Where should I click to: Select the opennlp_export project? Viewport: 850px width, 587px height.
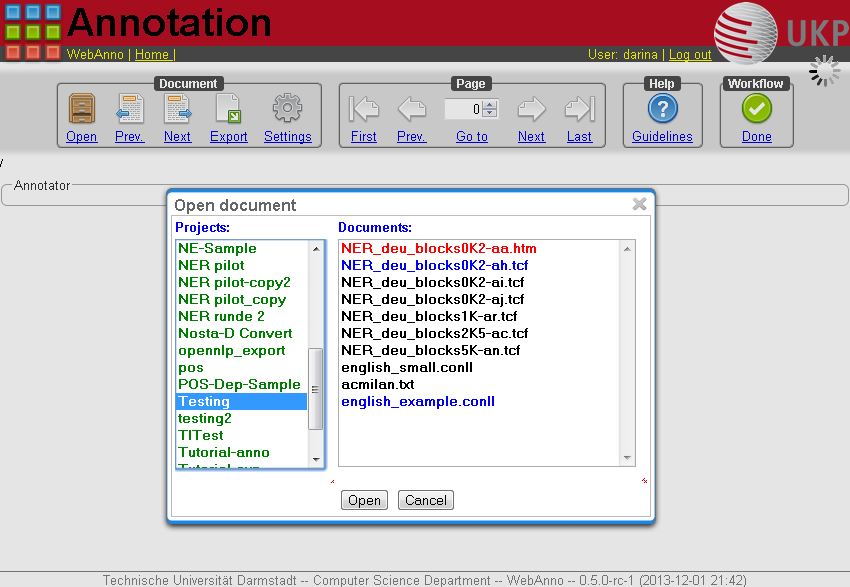pyautogui.click(x=242, y=350)
